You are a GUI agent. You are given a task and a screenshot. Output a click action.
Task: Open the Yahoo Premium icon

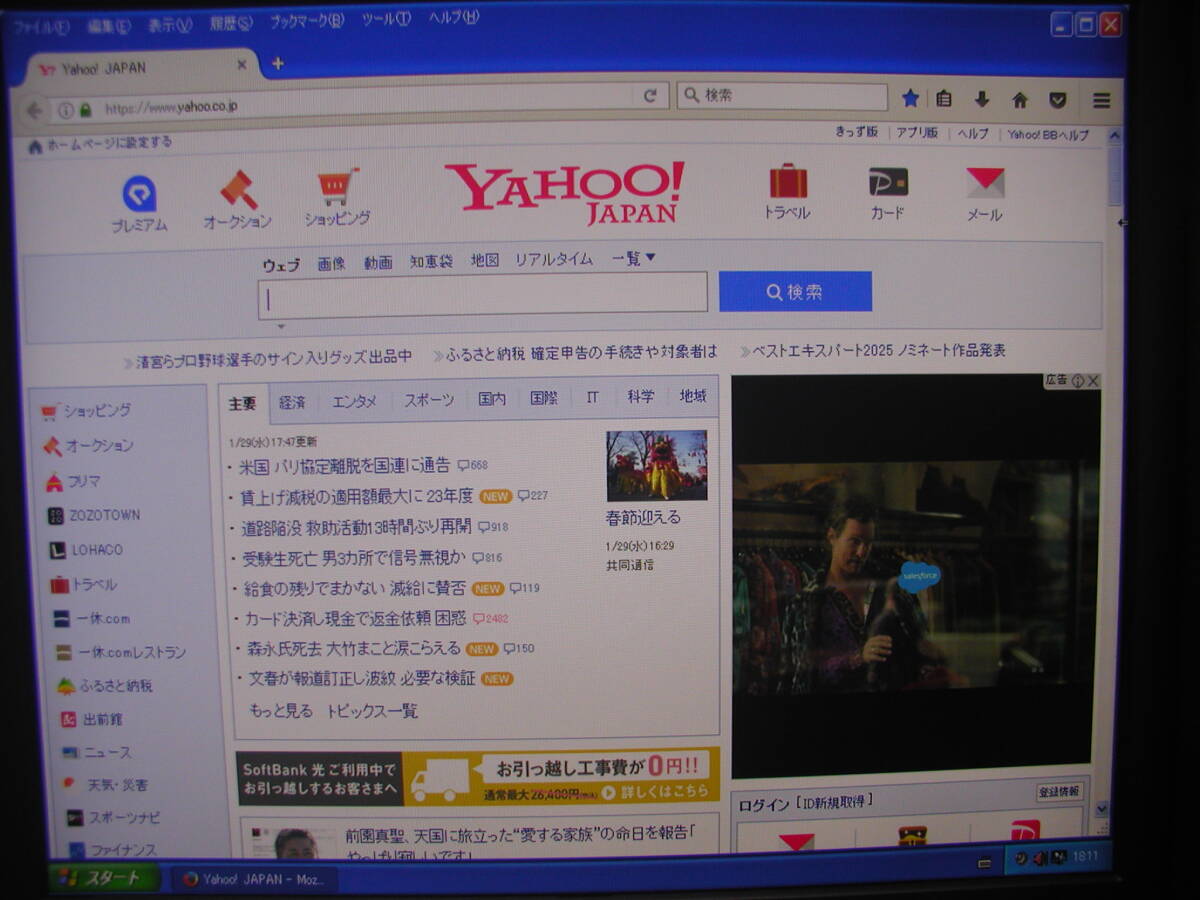point(139,194)
